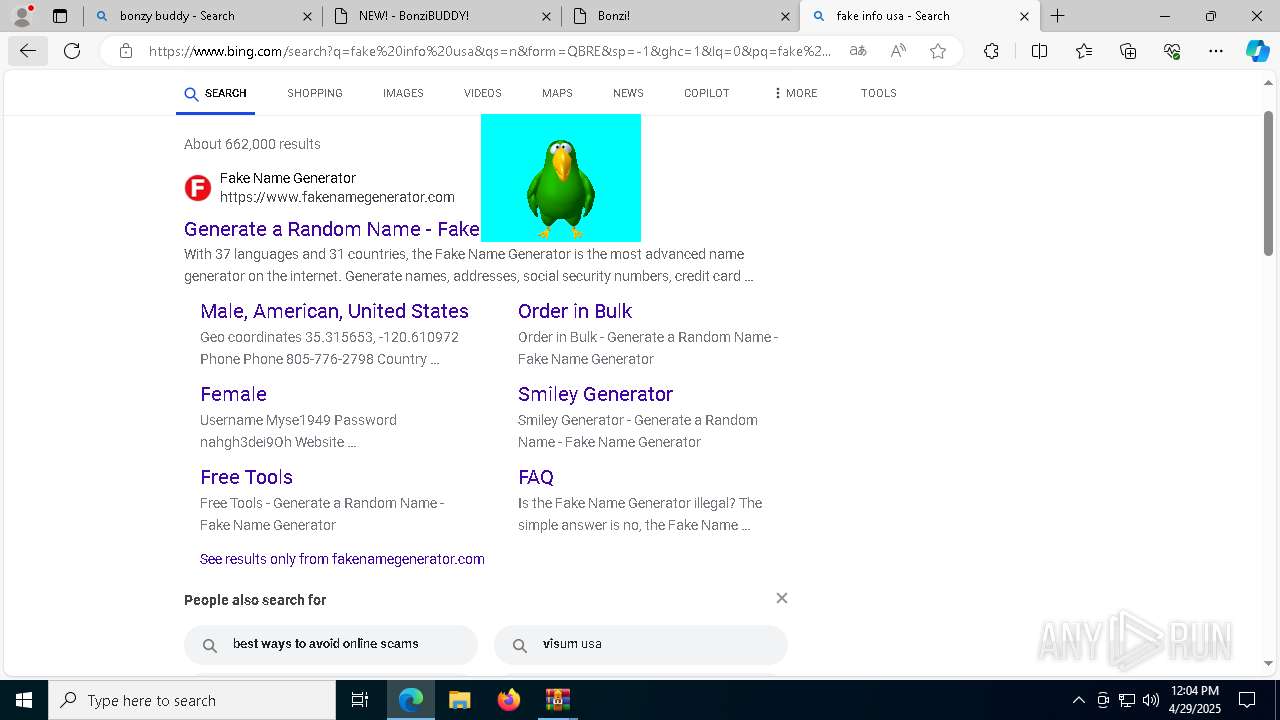Open the browser profile icon
Image resolution: width=1280 pixels, height=720 pixels.
tap(22, 16)
